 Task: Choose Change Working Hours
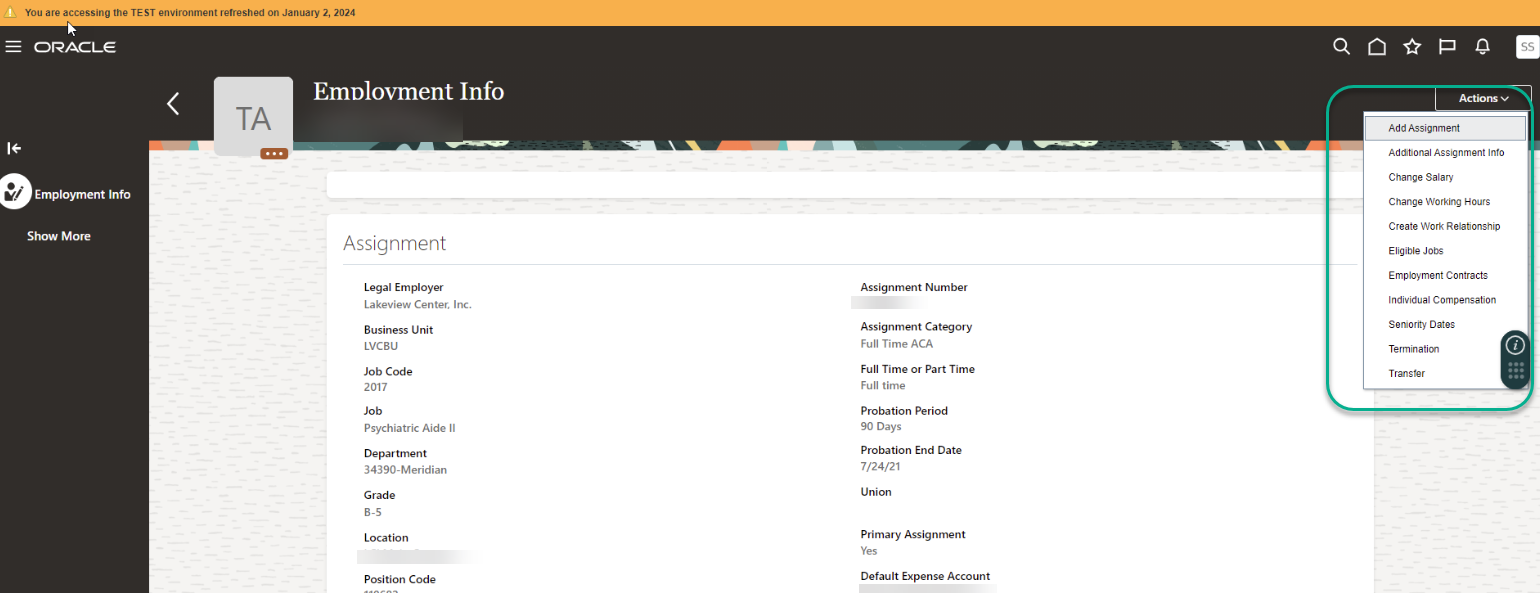point(1445,202)
